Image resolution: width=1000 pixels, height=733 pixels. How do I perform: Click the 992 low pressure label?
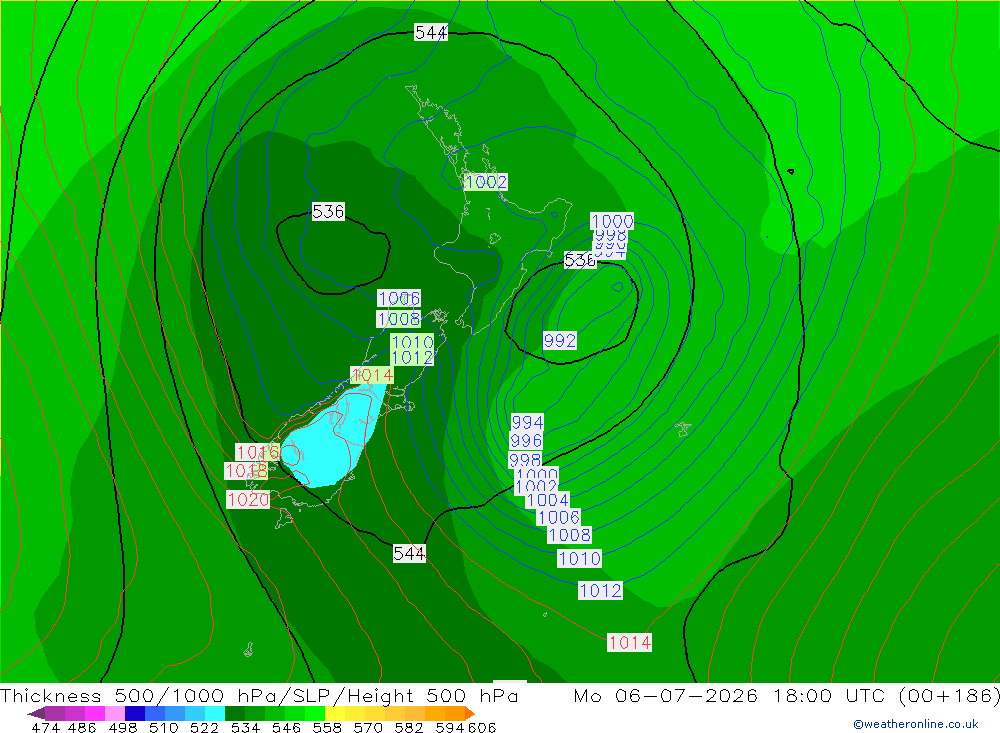(559, 341)
